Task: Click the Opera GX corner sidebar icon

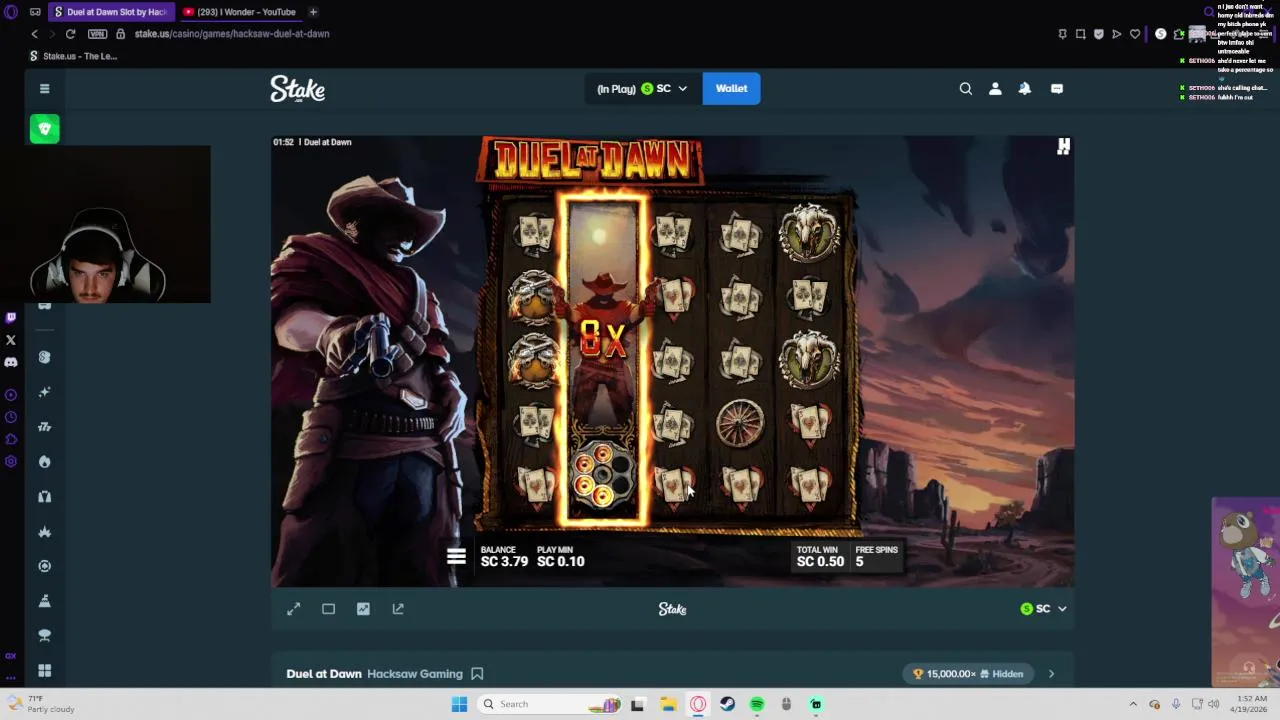Action: [11, 656]
